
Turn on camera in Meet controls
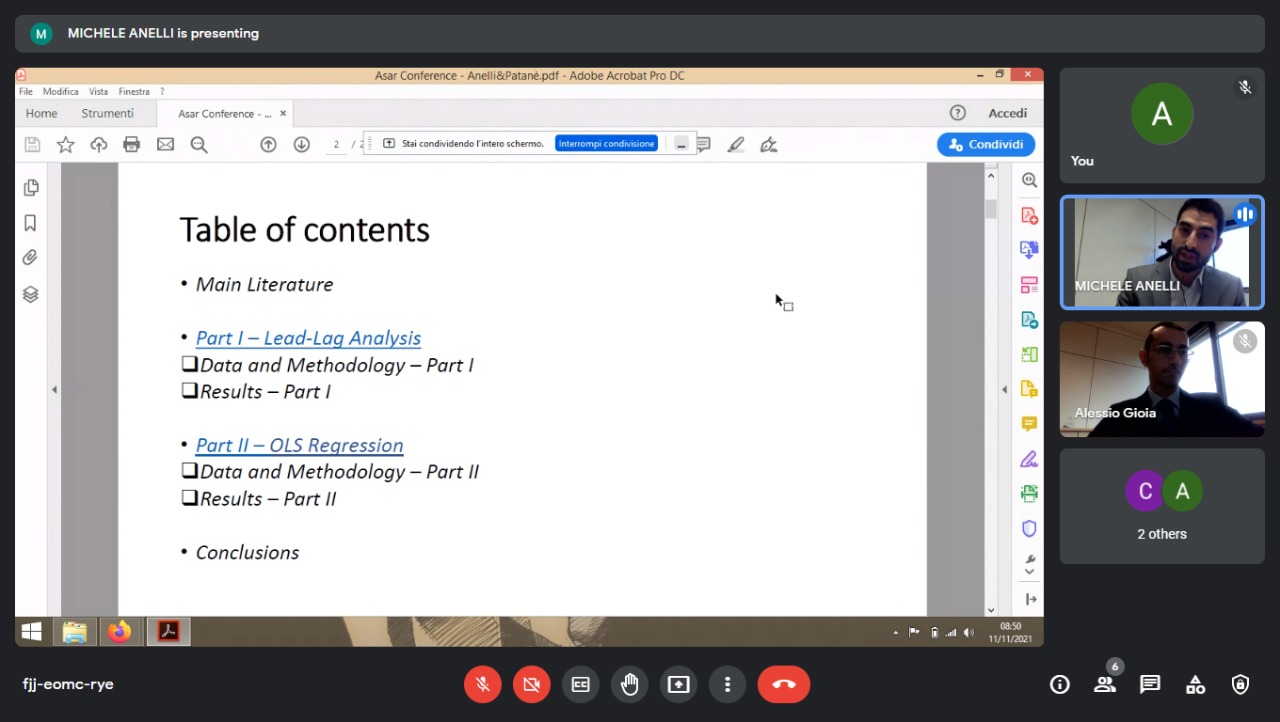pyautogui.click(x=531, y=685)
